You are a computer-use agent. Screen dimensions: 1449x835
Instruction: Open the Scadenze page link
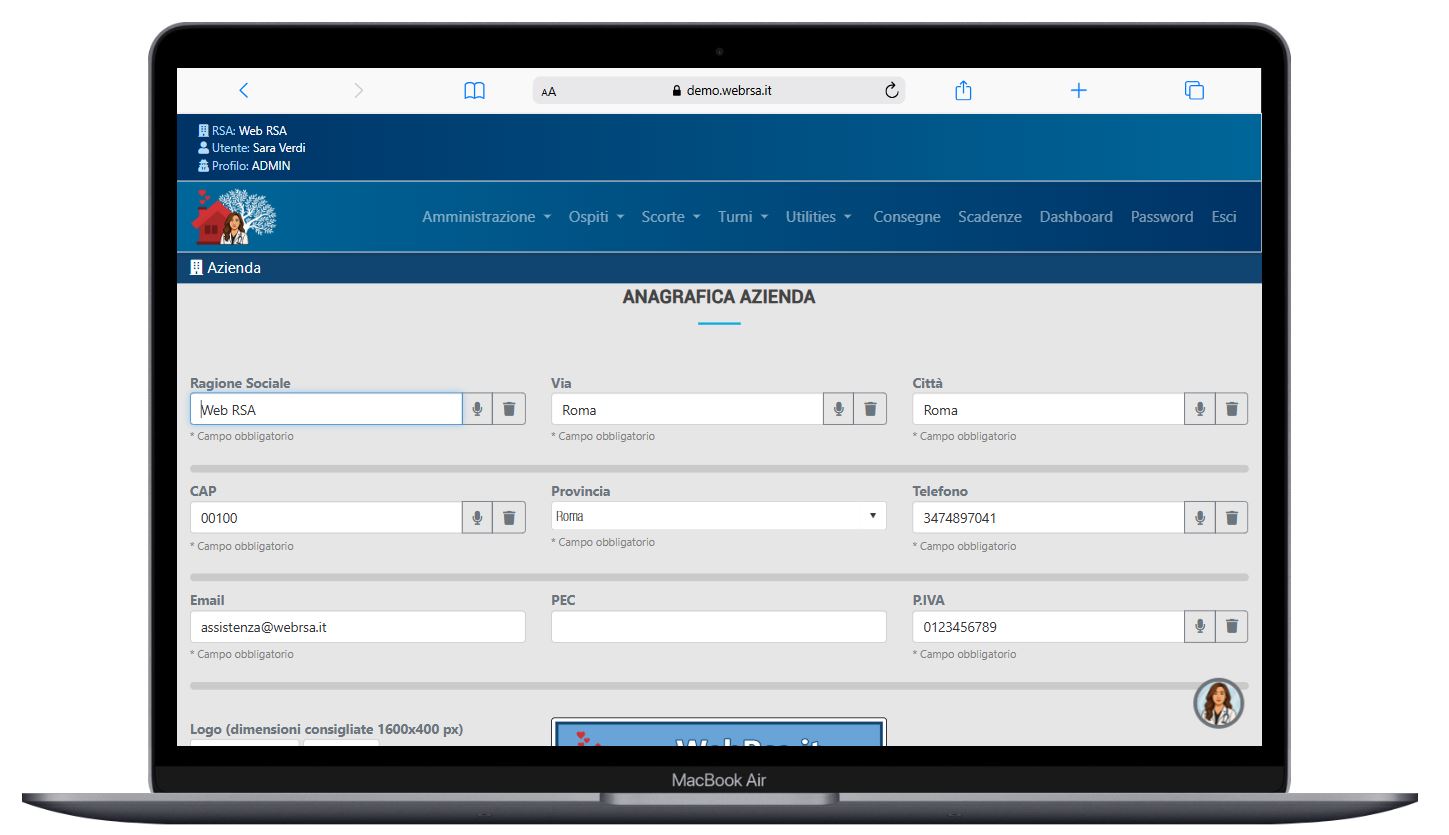(989, 217)
